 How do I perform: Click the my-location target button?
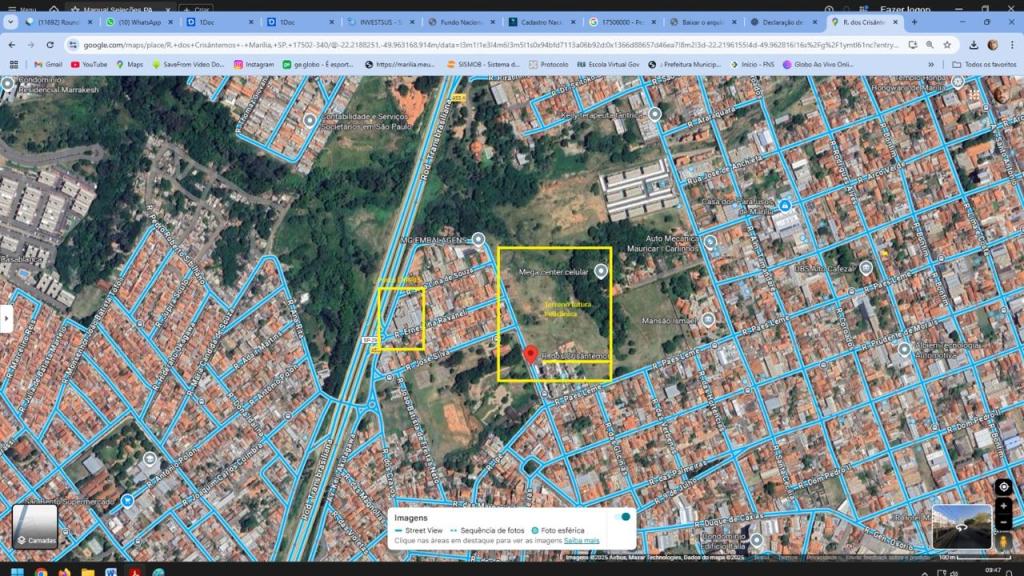(1003, 487)
